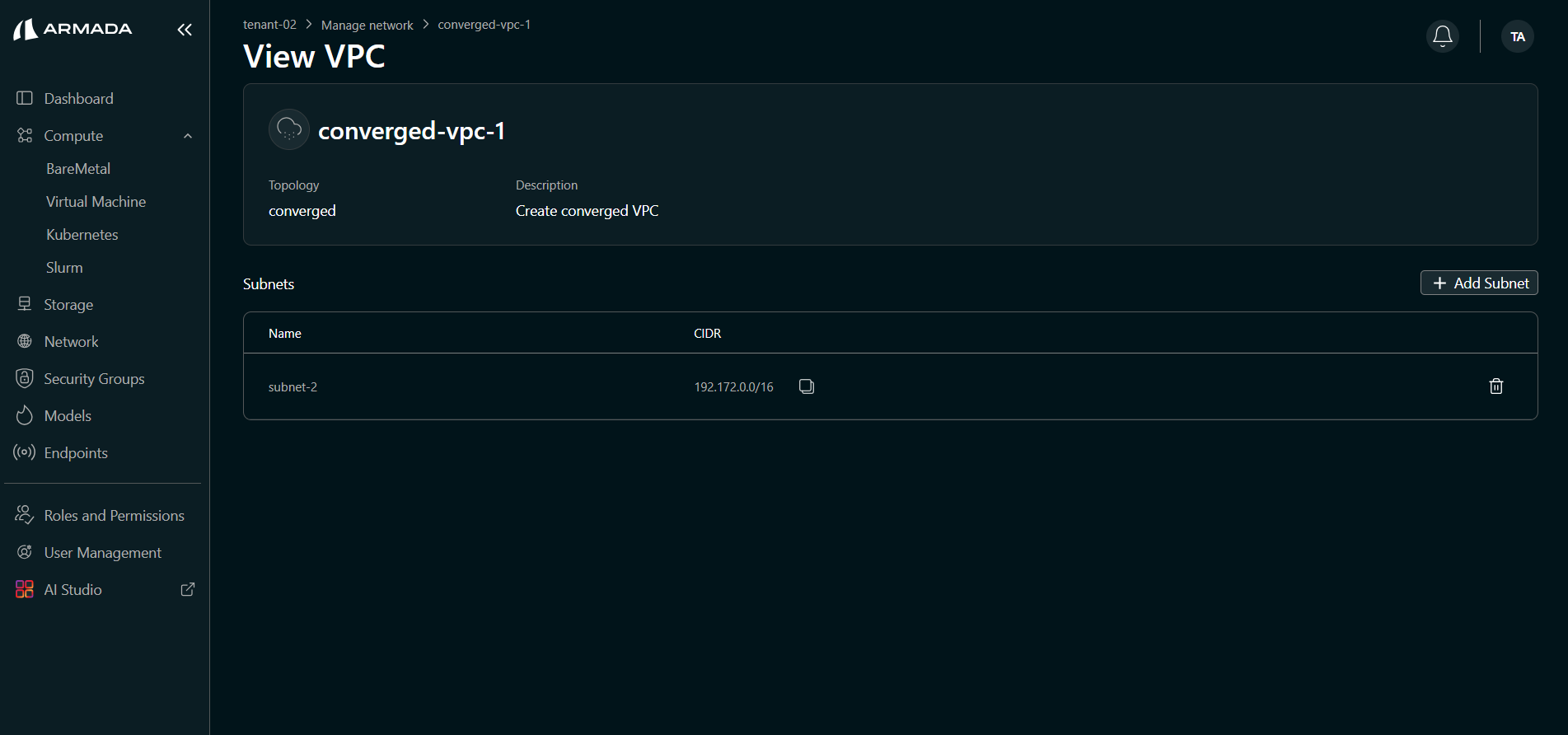Click the Name column header
The image size is (1568, 735).
click(x=285, y=333)
